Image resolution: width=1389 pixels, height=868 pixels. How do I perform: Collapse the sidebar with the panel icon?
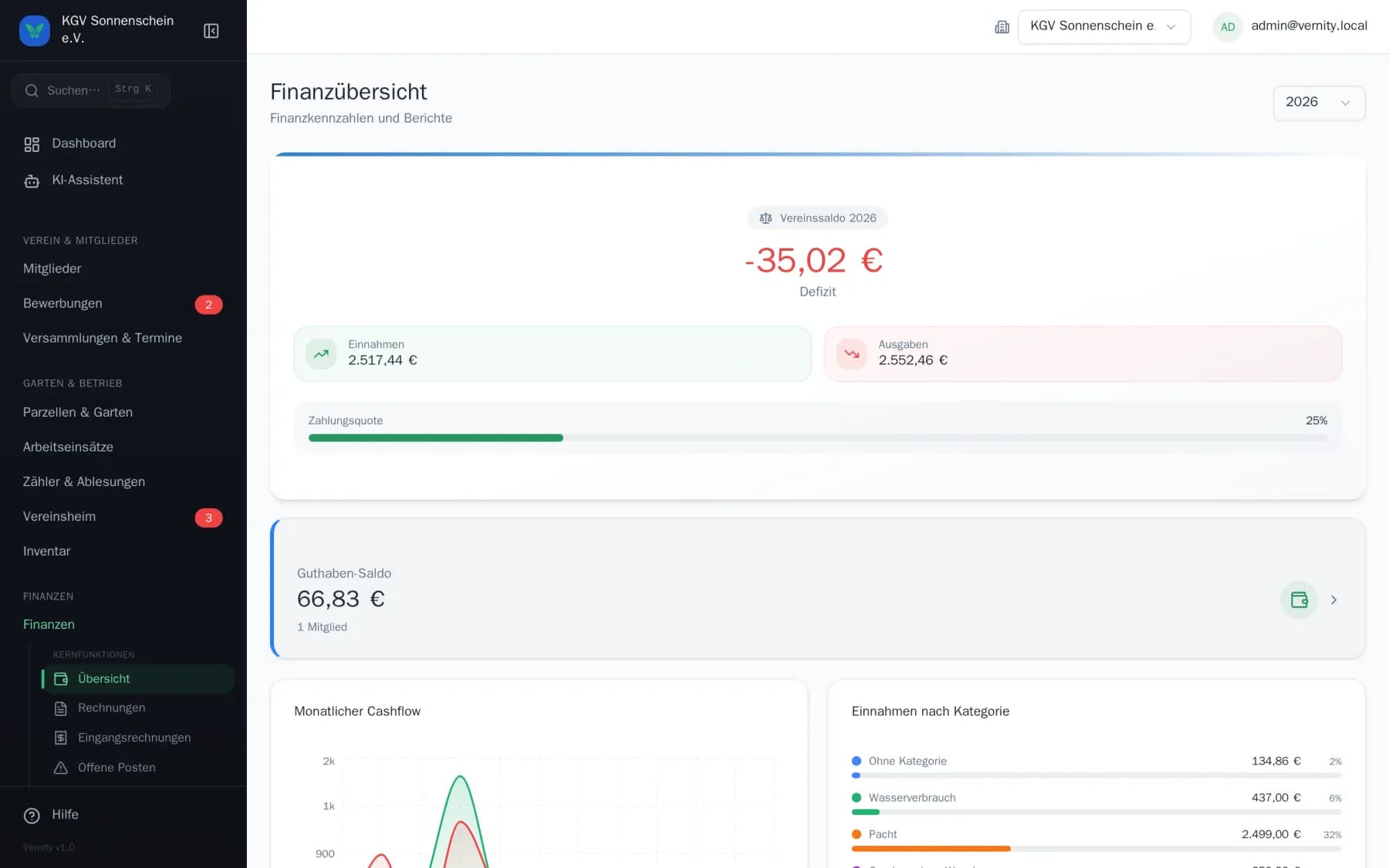[x=211, y=30]
